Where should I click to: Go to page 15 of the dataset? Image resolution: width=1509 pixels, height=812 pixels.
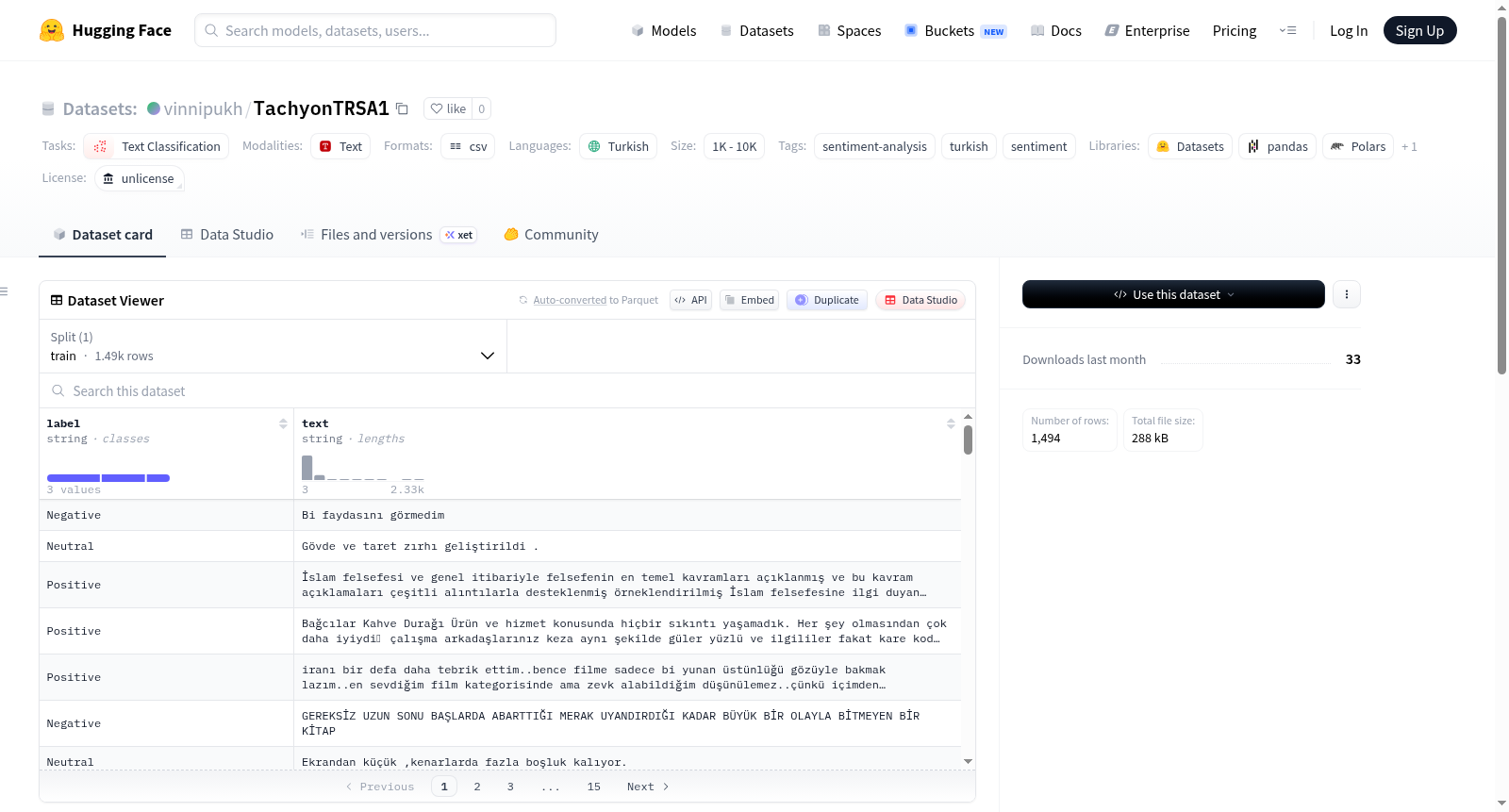(x=594, y=787)
